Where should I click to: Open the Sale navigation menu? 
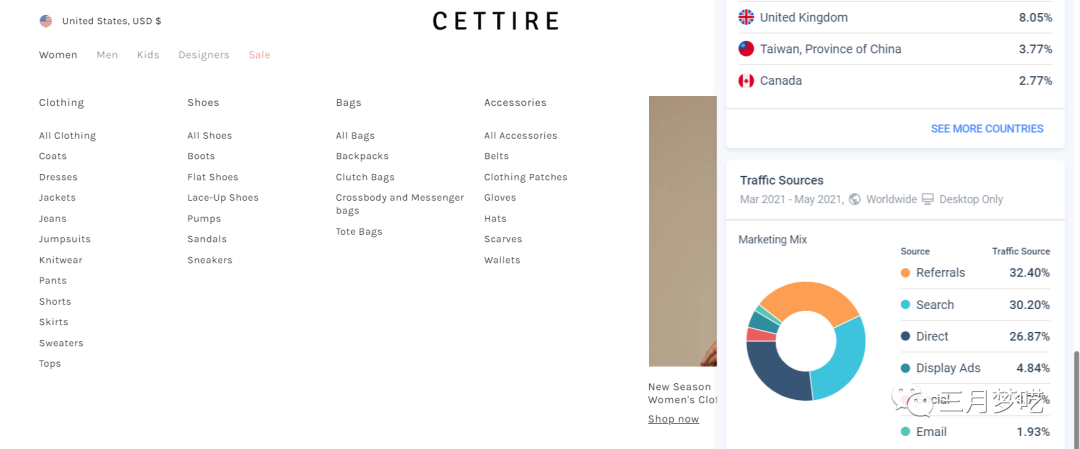coord(259,55)
